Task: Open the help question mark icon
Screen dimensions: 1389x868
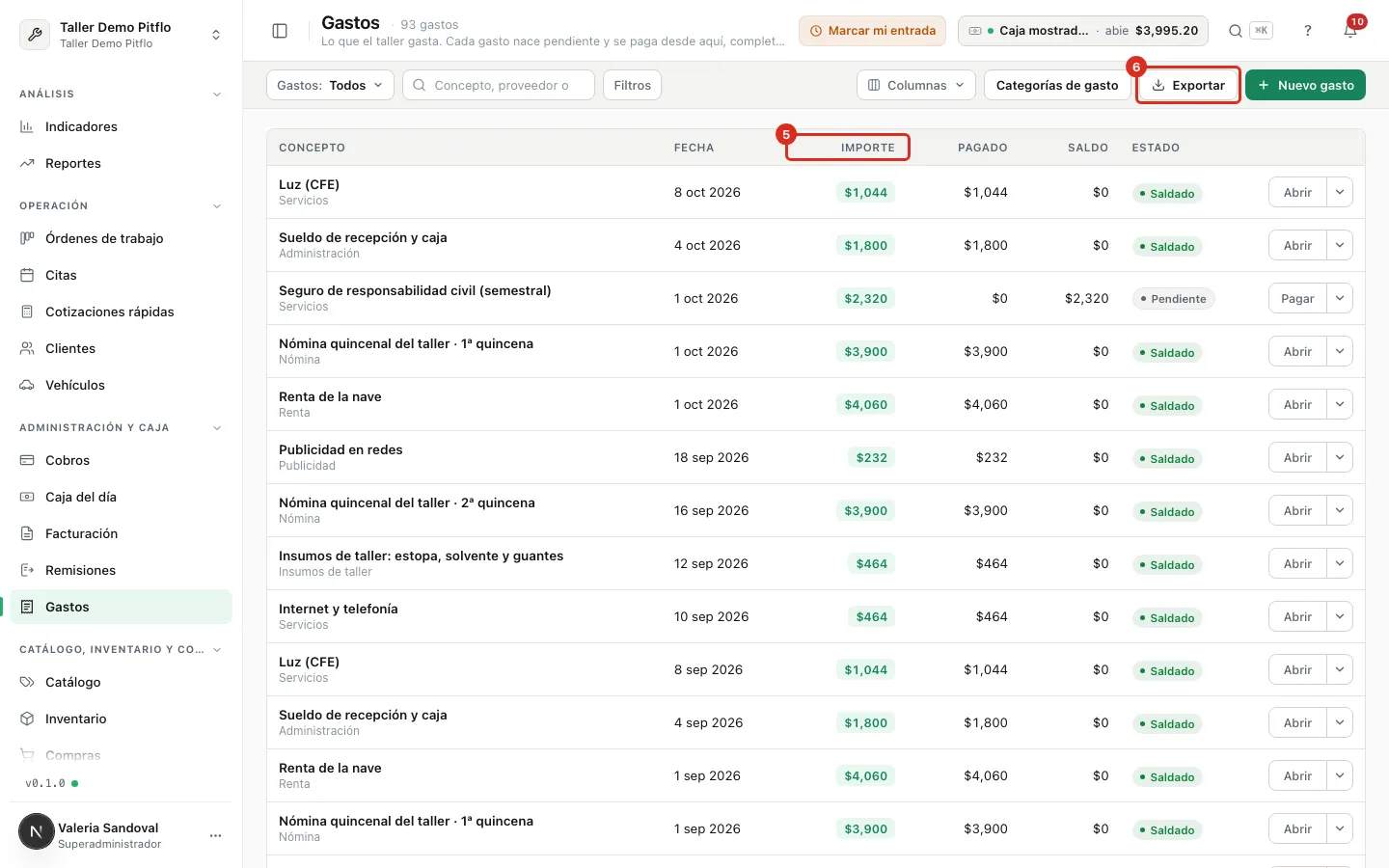Action: point(1308,31)
